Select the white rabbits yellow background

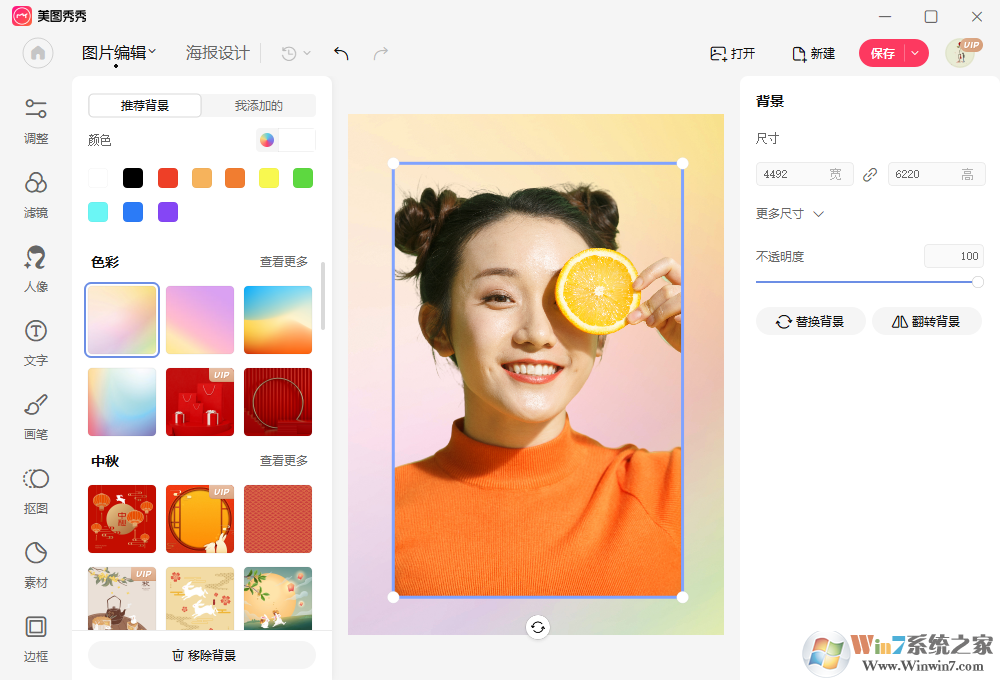[x=200, y=598]
